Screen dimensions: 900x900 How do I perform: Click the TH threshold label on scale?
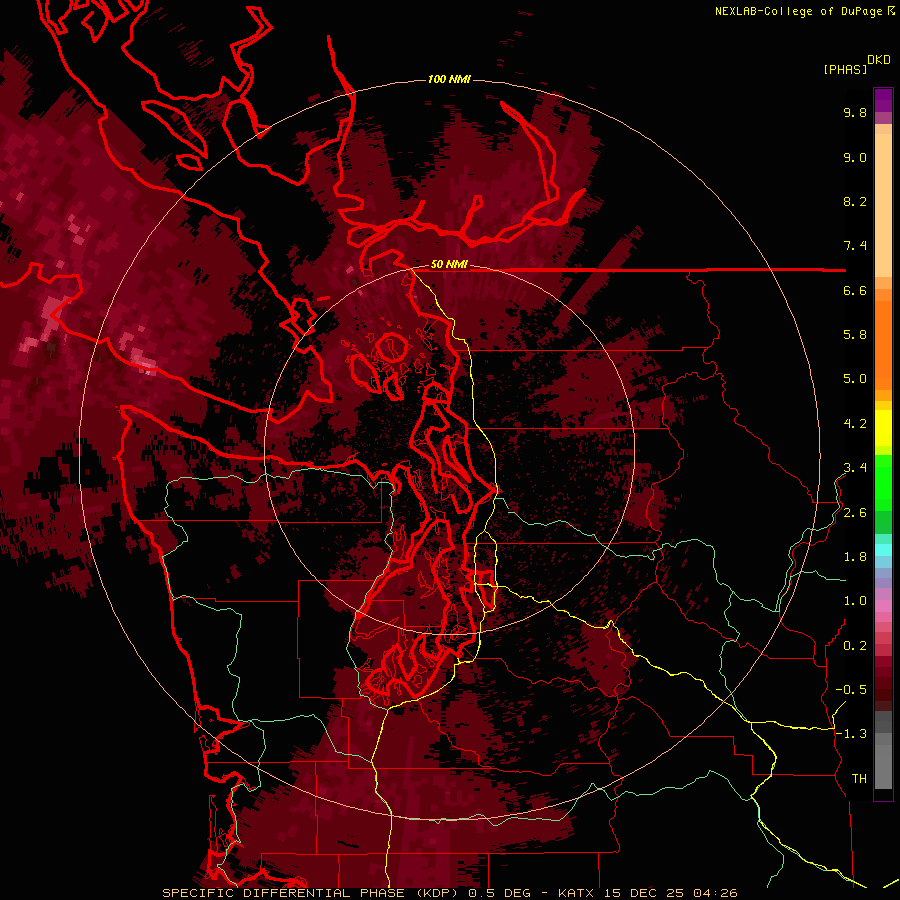pos(859,779)
